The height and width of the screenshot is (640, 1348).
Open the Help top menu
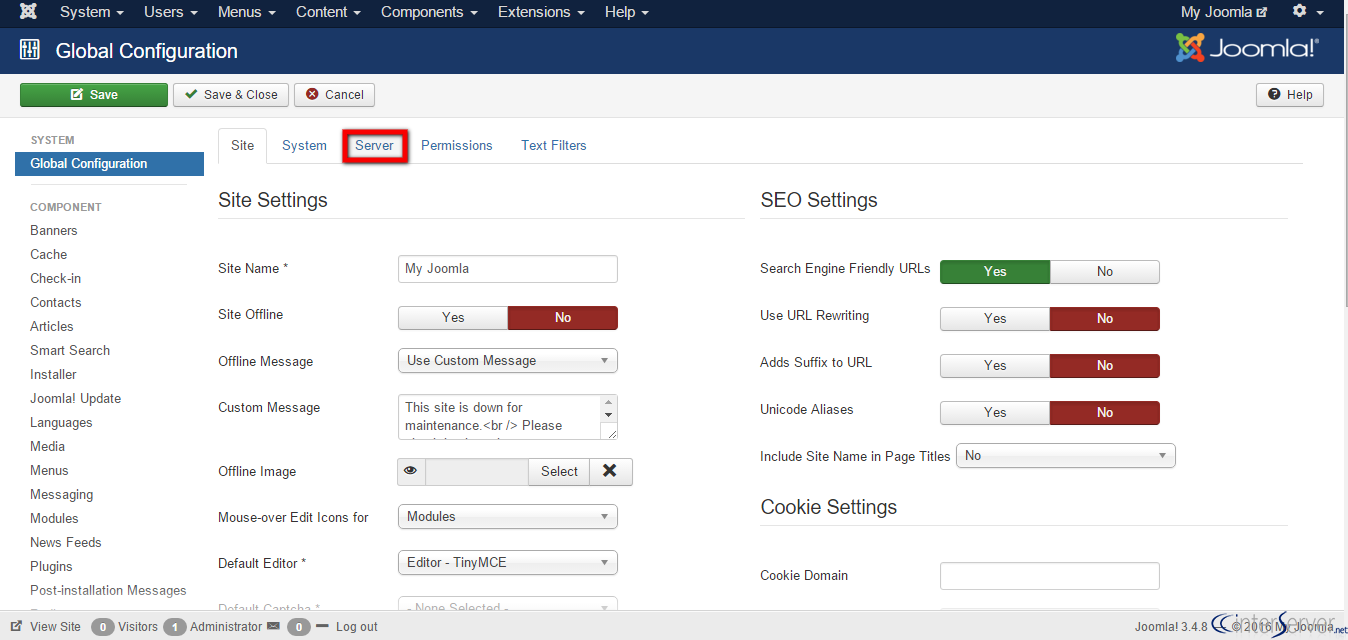[x=627, y=12]
